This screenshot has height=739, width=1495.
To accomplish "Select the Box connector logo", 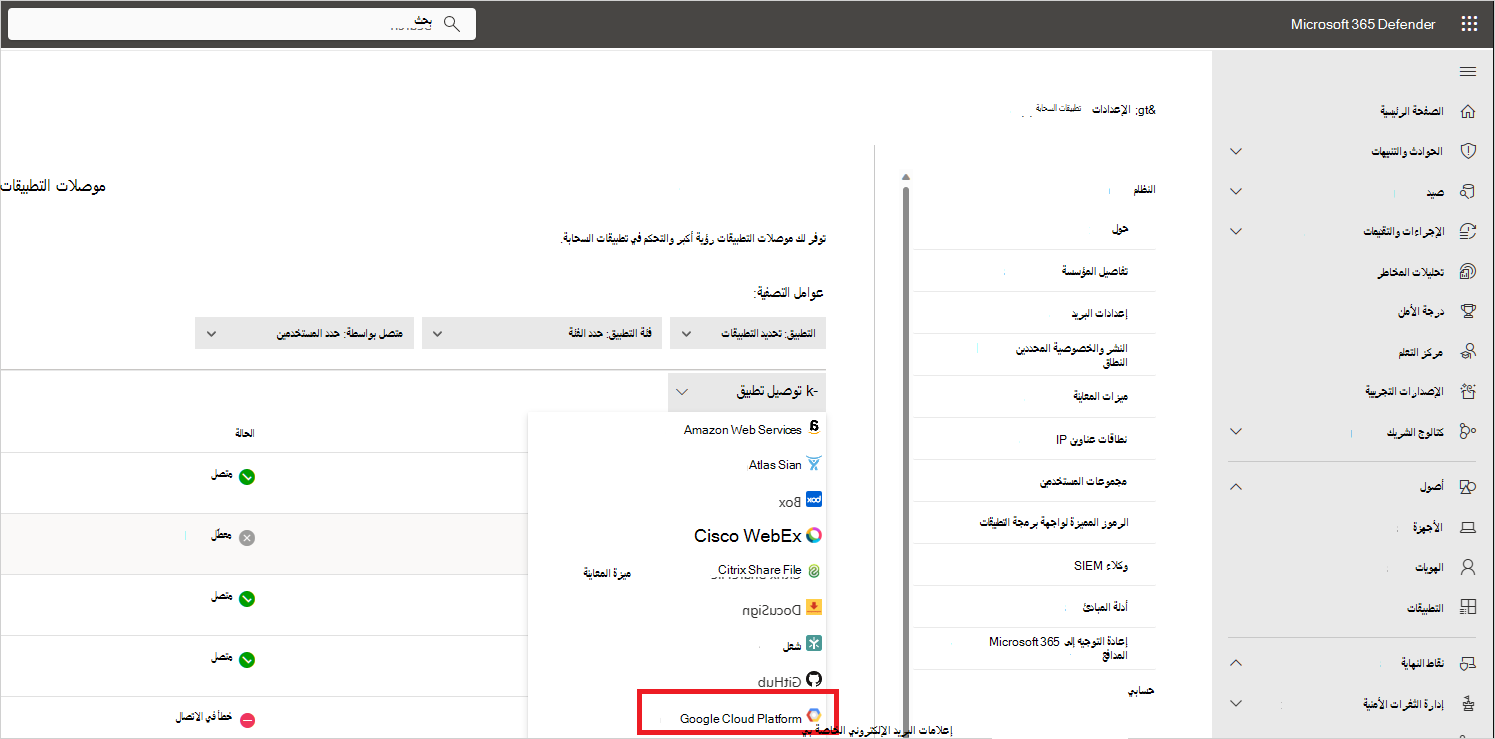I will 814,499.
